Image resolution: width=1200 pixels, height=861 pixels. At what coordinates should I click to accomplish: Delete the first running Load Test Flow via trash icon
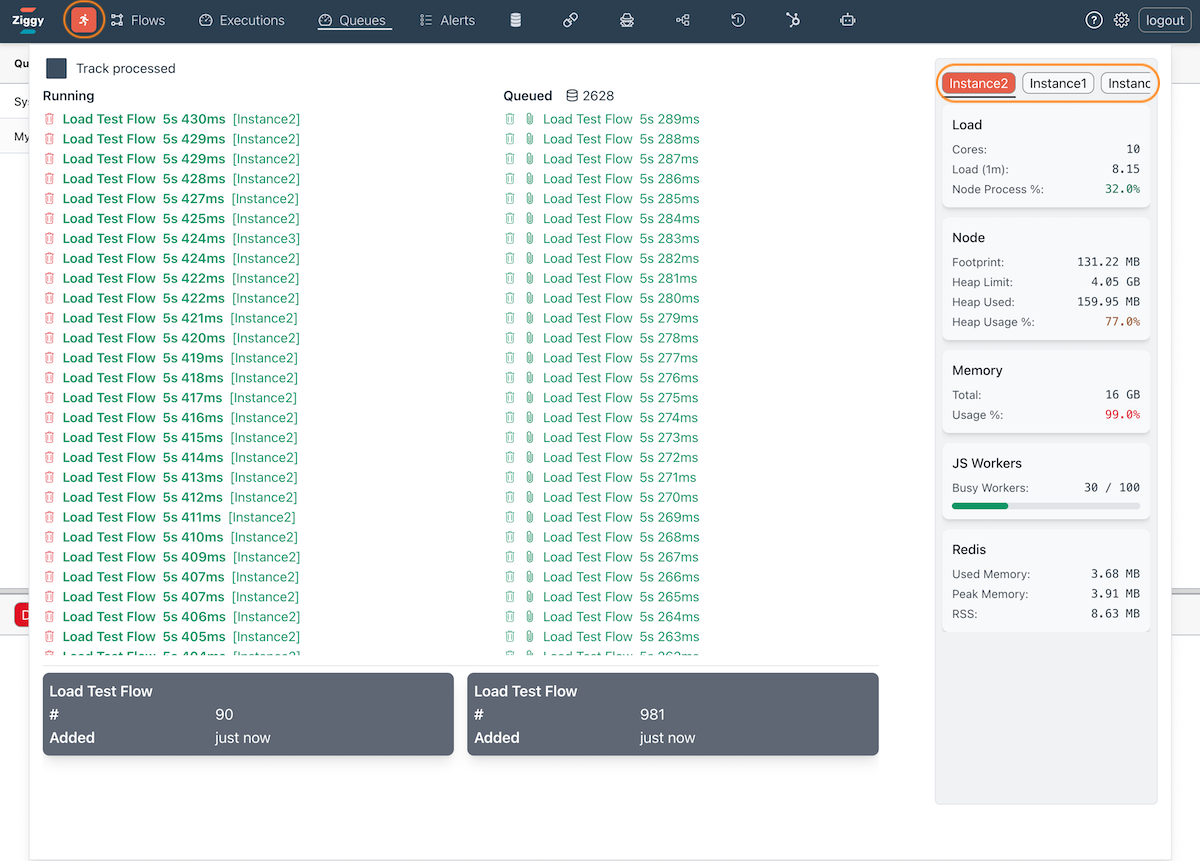coord(49,118)
